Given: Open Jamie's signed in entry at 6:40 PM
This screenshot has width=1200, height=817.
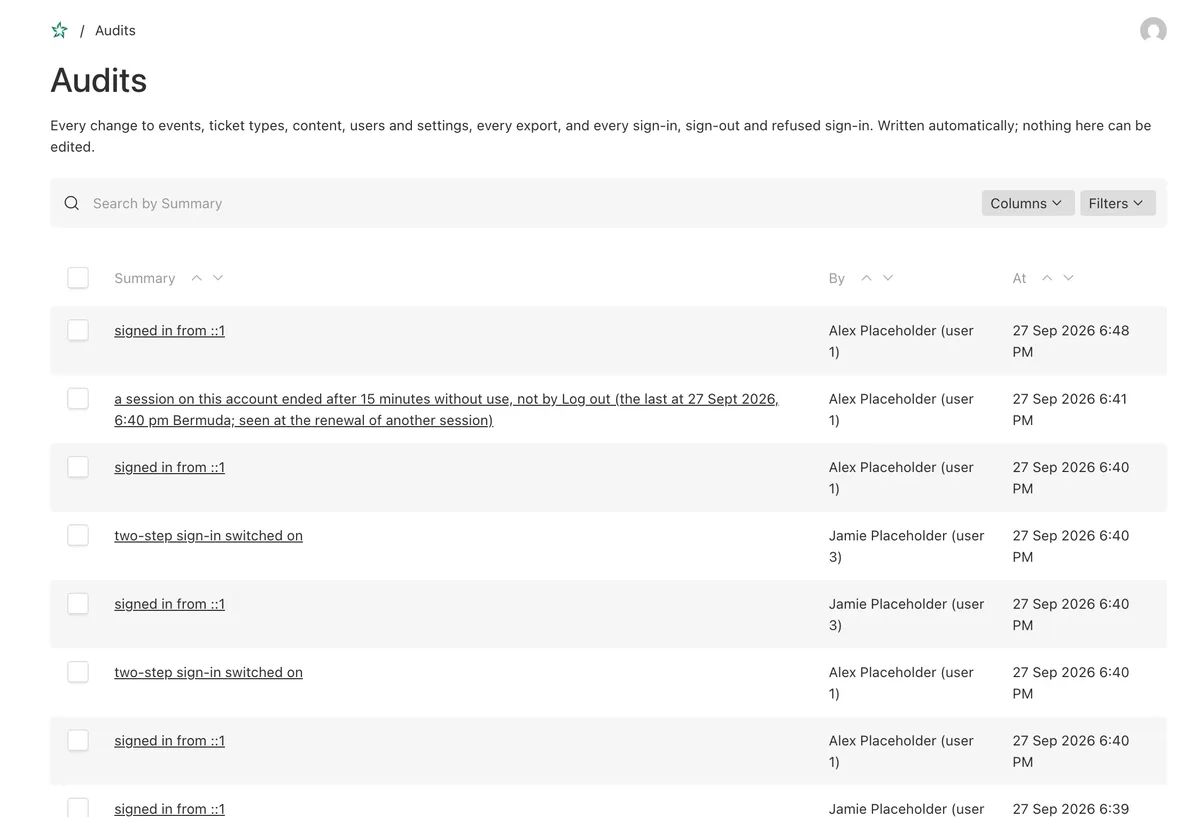Looking at the screenshot, I should point(169,604).
